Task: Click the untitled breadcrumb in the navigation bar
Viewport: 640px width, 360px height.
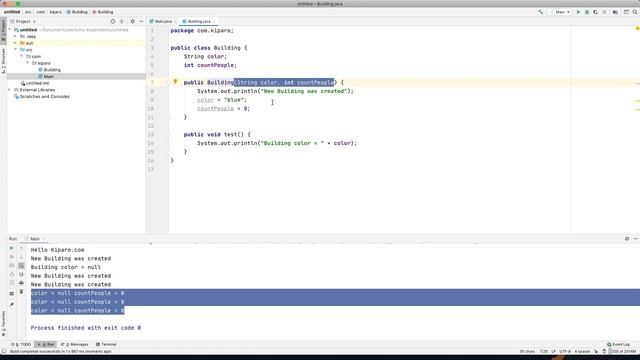Action: [x=12, y=12]
